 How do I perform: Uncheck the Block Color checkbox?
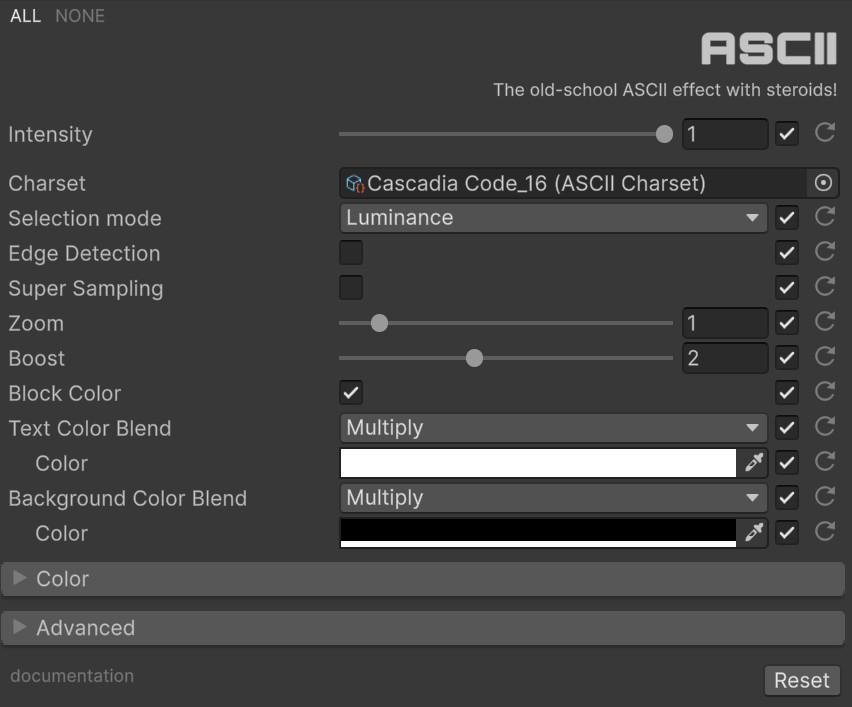(x=351, y=392)
